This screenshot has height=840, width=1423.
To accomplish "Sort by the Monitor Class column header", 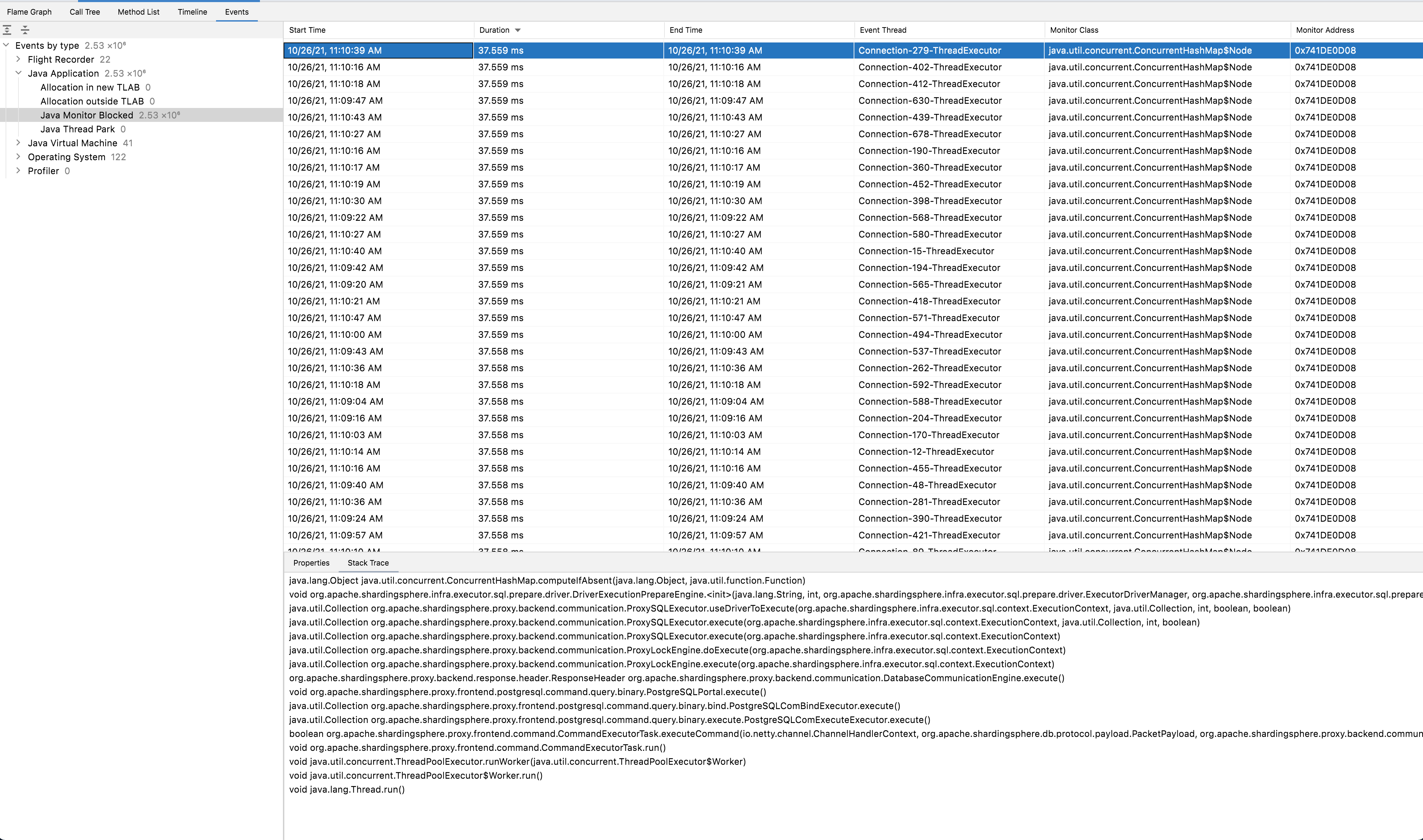I will (1074, 30).
